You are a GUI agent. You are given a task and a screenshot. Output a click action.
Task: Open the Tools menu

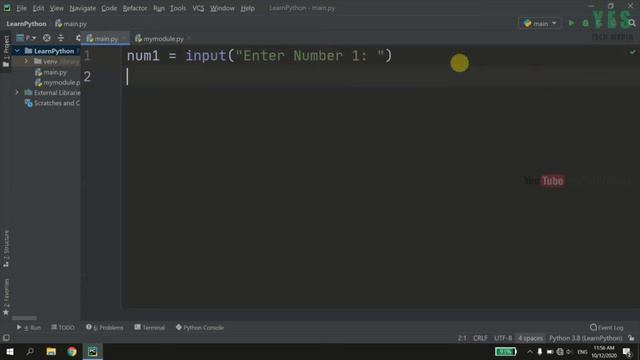click(178, 8)
